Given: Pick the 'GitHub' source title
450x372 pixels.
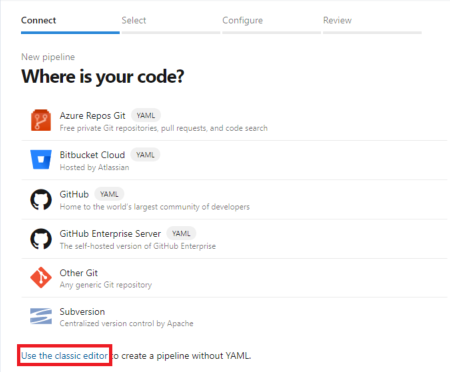Looking at the screenshot, I should point(74,194).
